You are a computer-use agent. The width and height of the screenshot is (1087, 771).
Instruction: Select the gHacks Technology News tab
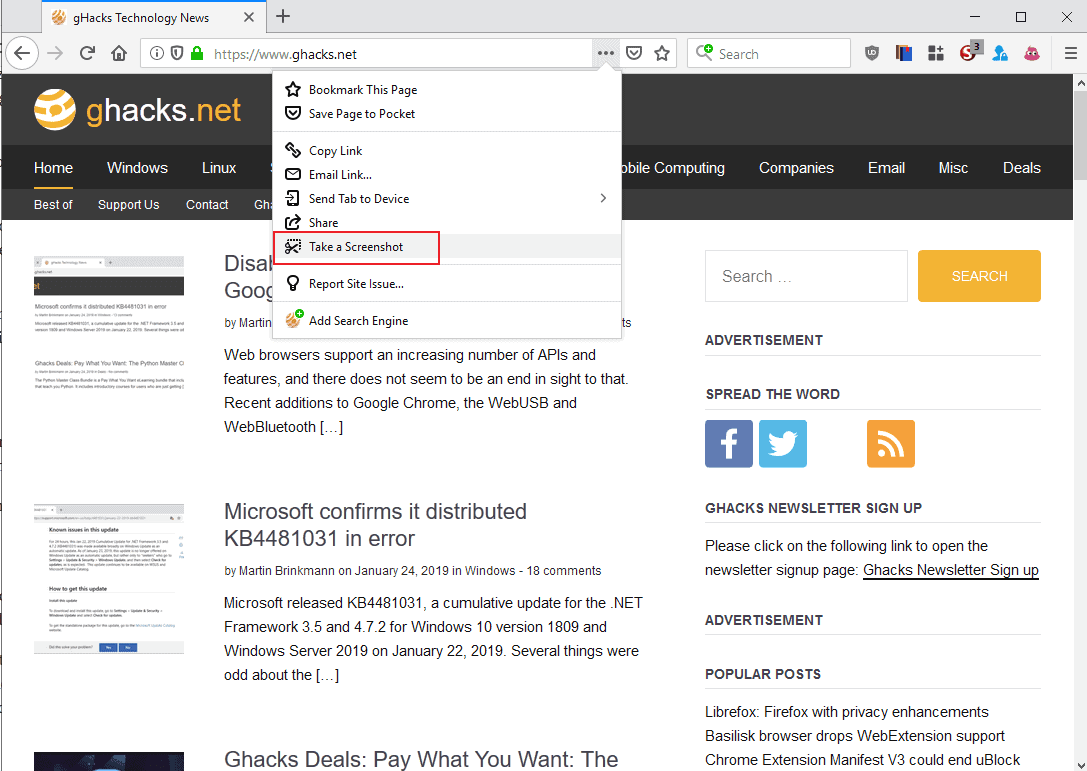[154, 17]
